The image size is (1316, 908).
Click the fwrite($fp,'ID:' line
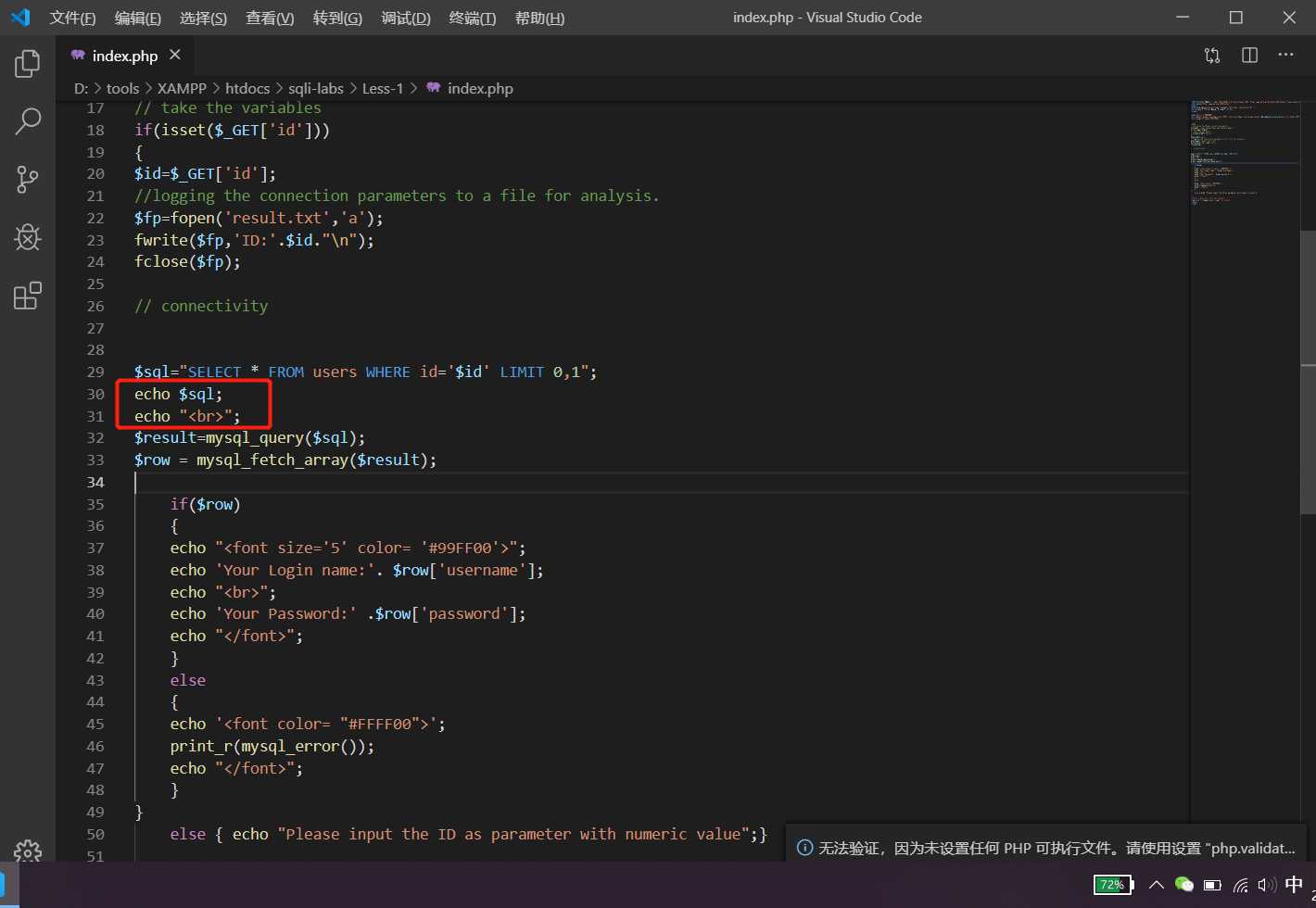tap(255, 240)
